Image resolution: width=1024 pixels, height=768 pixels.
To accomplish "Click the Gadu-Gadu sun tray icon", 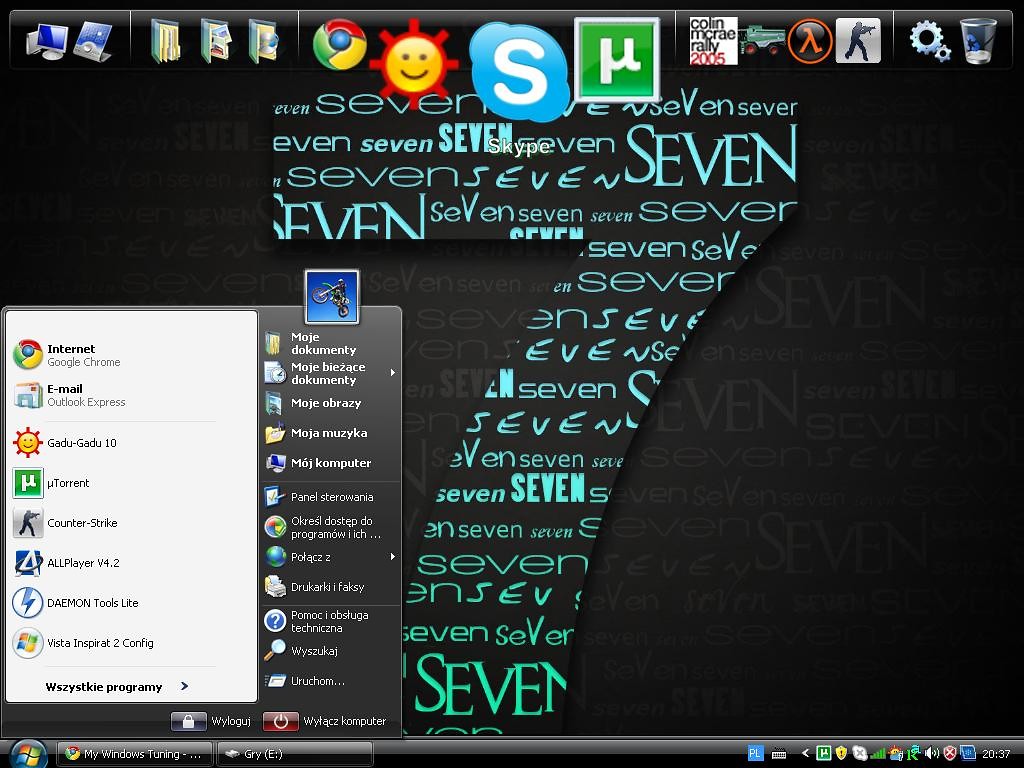I will (x=896, y=754).
